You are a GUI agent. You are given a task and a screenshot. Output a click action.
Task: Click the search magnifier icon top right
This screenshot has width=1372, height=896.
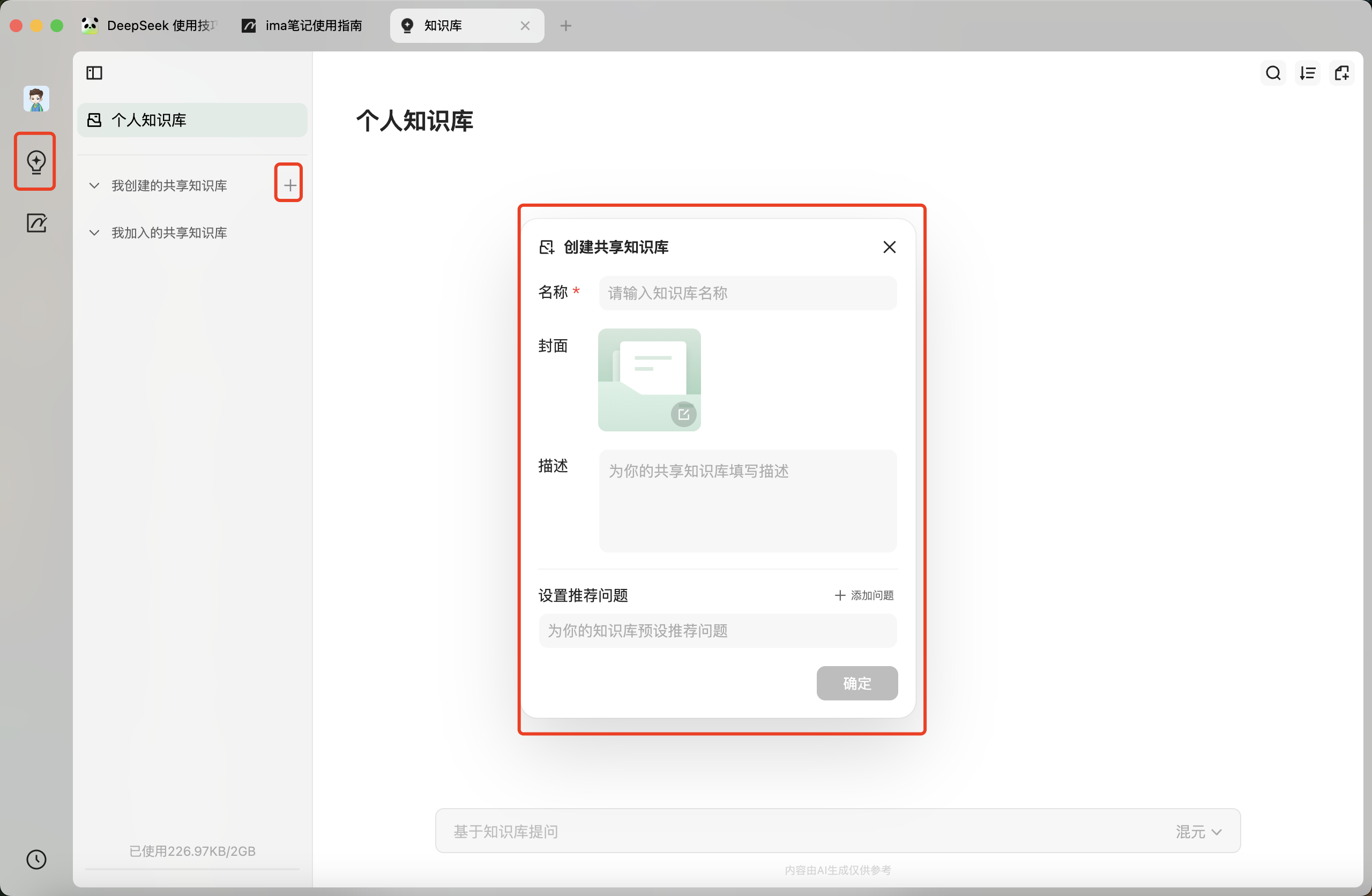pos(1273,73)
